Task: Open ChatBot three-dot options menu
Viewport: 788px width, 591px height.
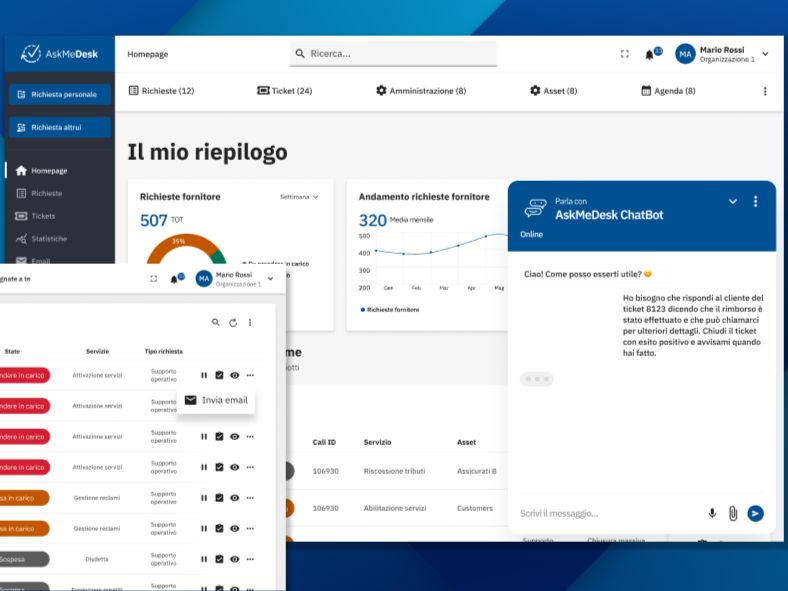Action: [755, 202]
